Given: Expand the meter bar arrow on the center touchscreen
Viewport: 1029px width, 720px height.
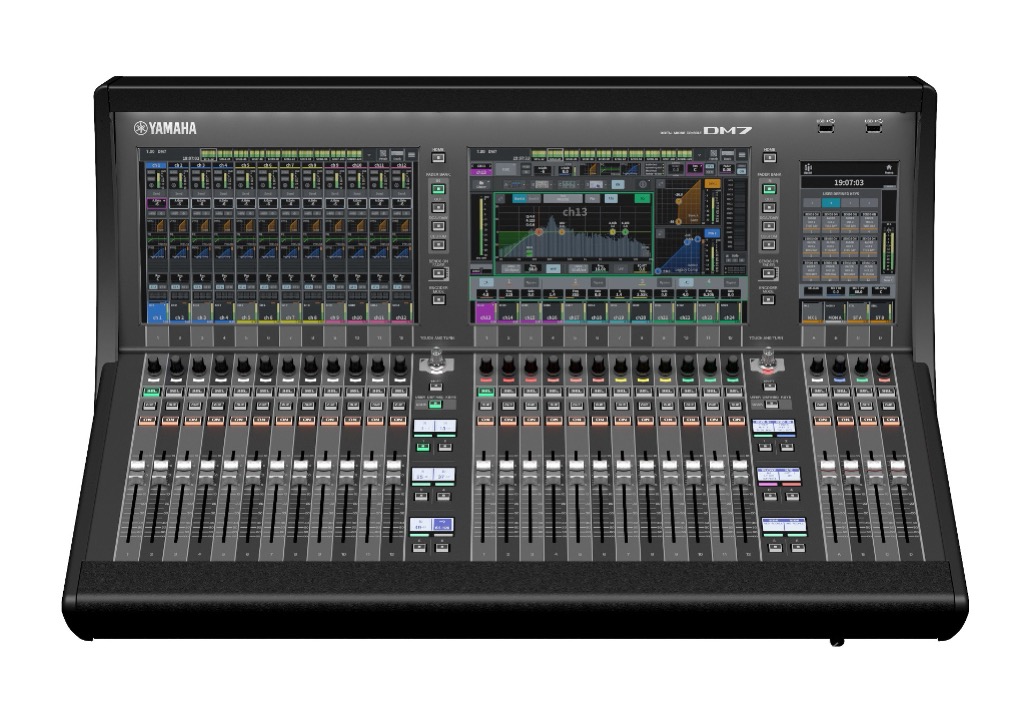Looking at the screenshot, I should point(702,156).
